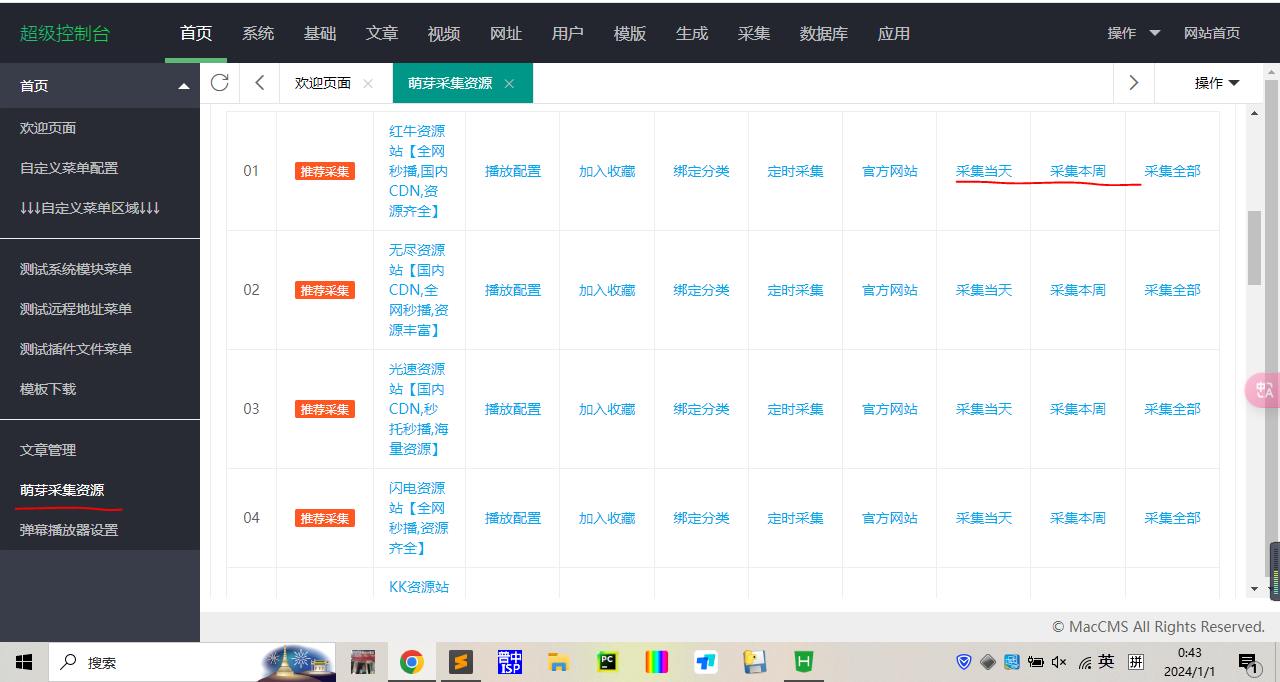The height and width of the screenshot is (682, 1280).
Task: Open the 采集 menu in top navigation
Action: pos(753,32)
